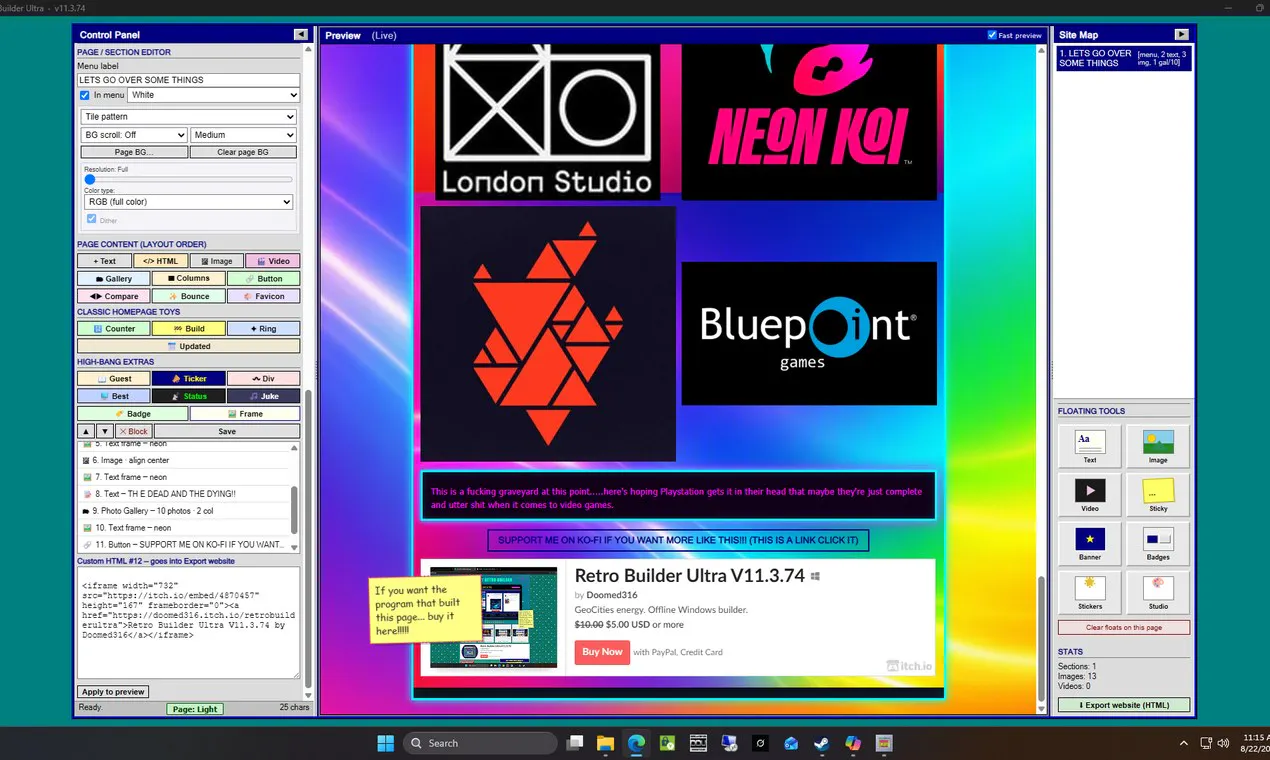Add a Button block
The height and width of the screenshot is (760, 1270).
(263, 279)
